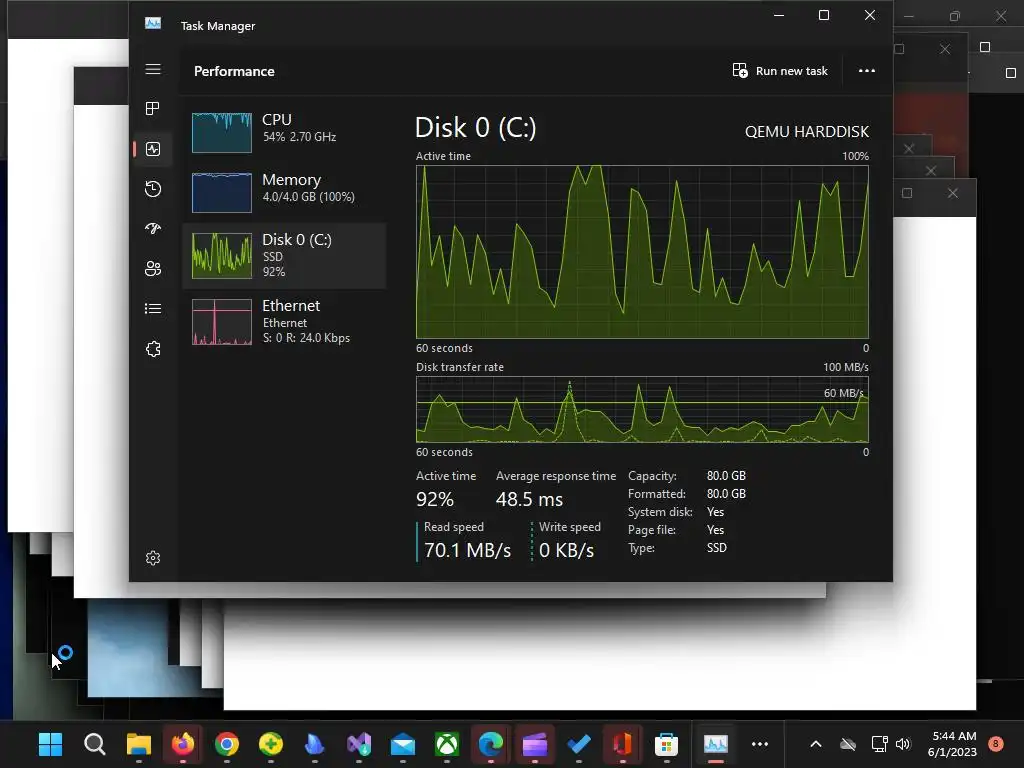Viewport: 1024px width, 768px height.
Task: Click the Performance page title
Action: [234, 71]
